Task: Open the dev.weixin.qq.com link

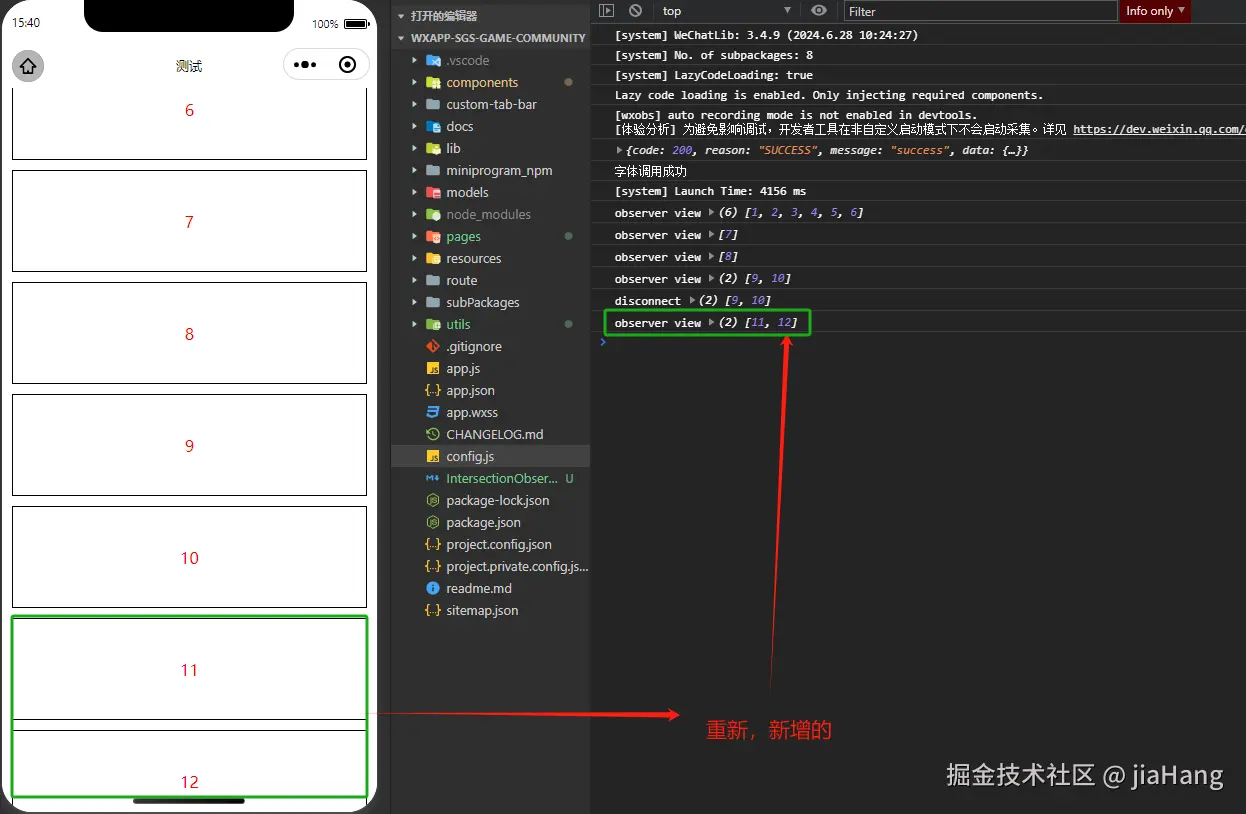Action: pyautogui.click(x=1159, y=129)
